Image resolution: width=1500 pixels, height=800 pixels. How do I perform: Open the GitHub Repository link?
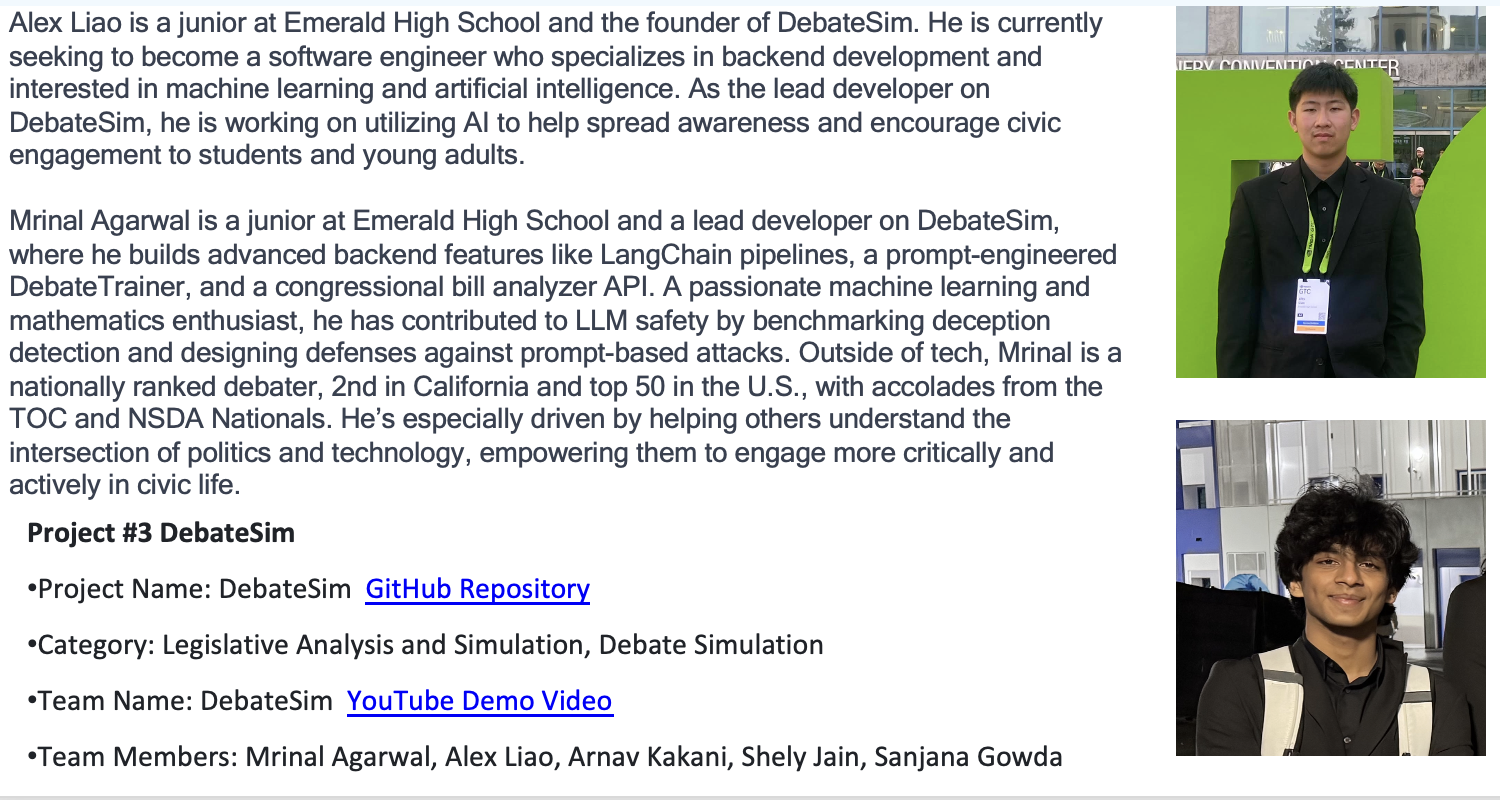pos(477,589)
